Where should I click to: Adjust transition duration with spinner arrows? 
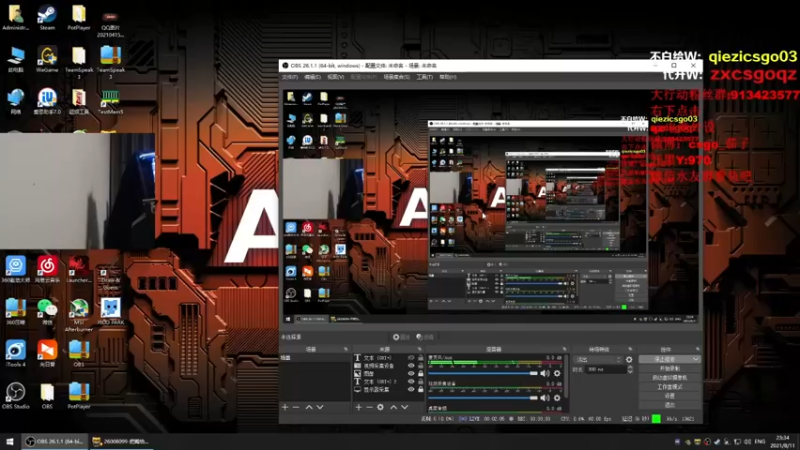tap(630, 369)
